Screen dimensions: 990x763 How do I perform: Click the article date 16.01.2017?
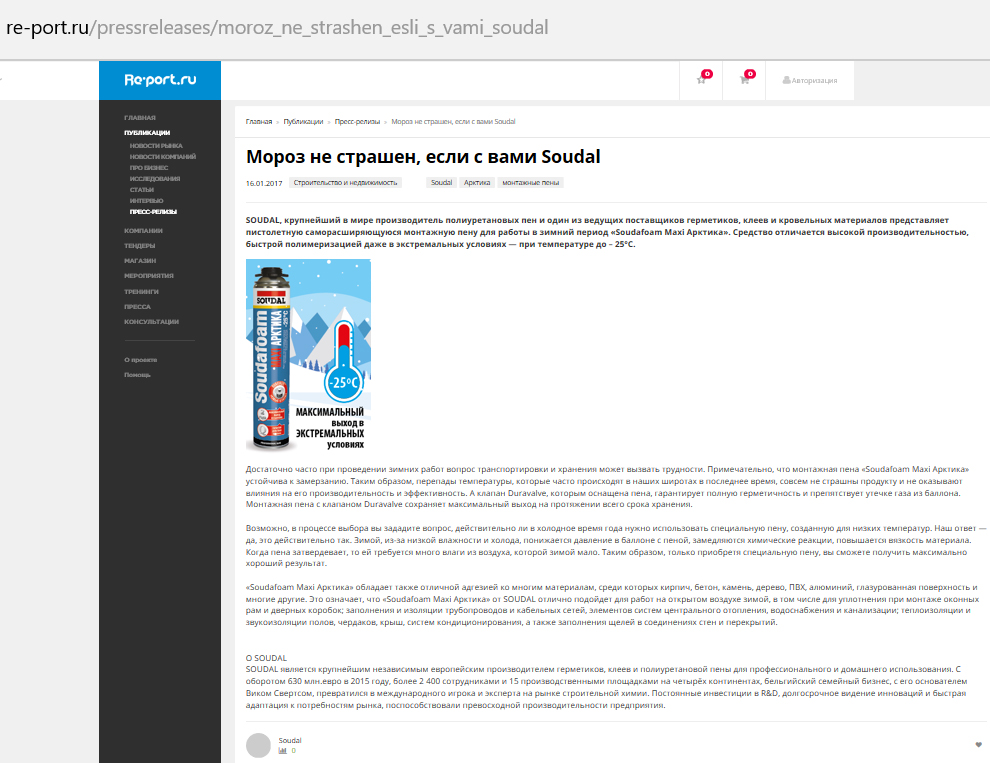[x=264, y=183]
